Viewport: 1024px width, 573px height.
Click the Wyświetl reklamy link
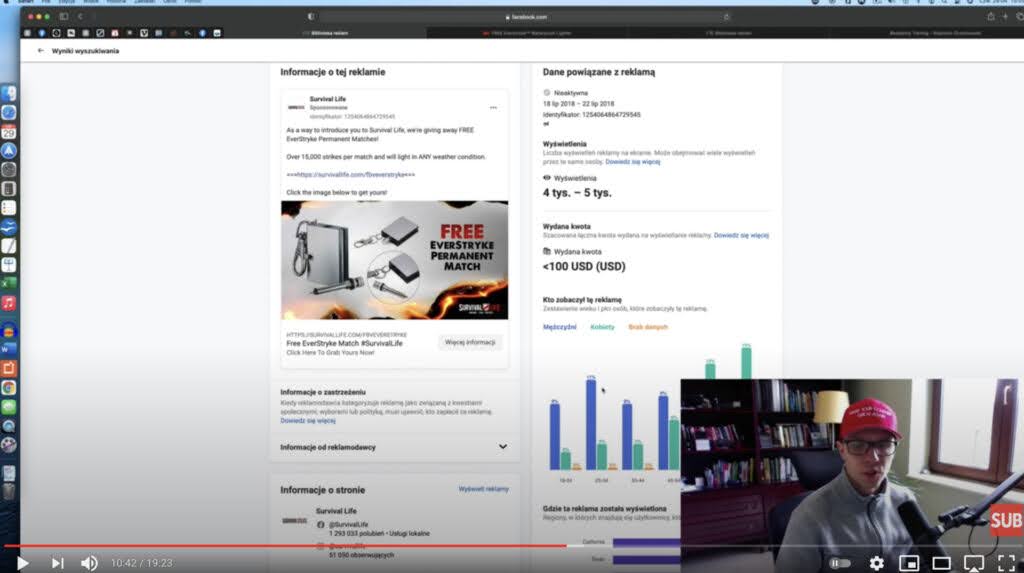483,489
